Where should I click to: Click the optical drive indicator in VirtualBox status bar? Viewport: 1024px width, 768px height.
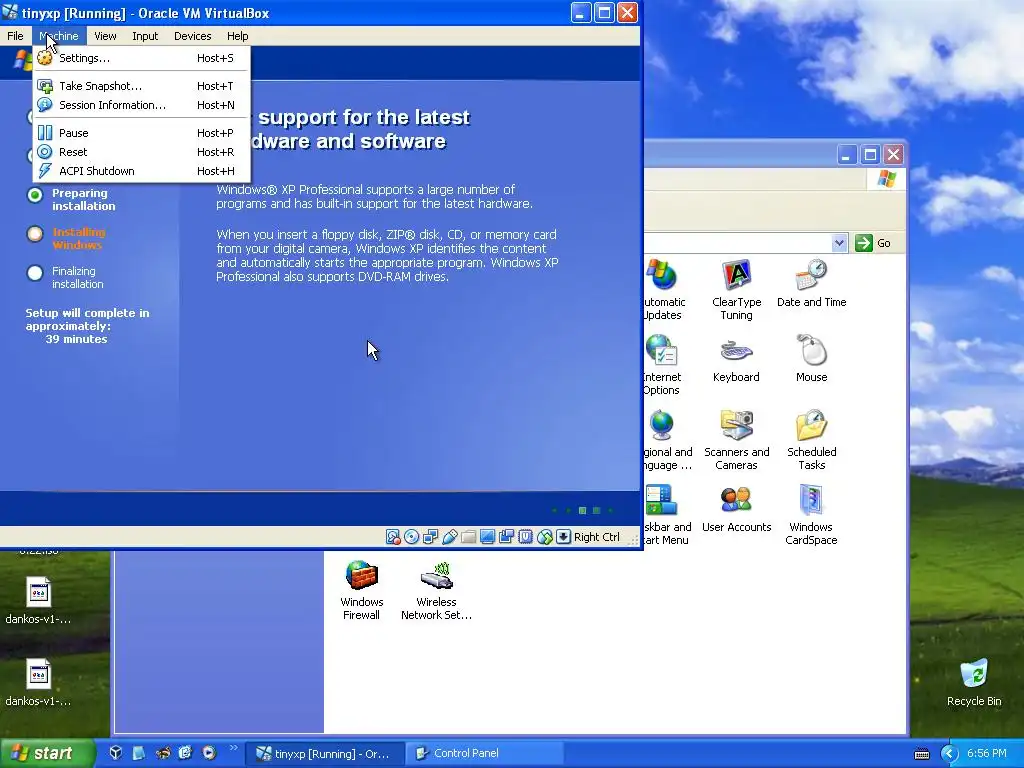click(411, 537)
